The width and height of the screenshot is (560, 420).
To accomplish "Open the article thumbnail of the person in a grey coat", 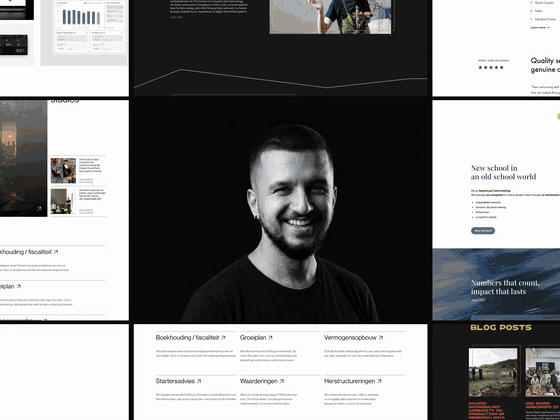I will pos(63,171).
